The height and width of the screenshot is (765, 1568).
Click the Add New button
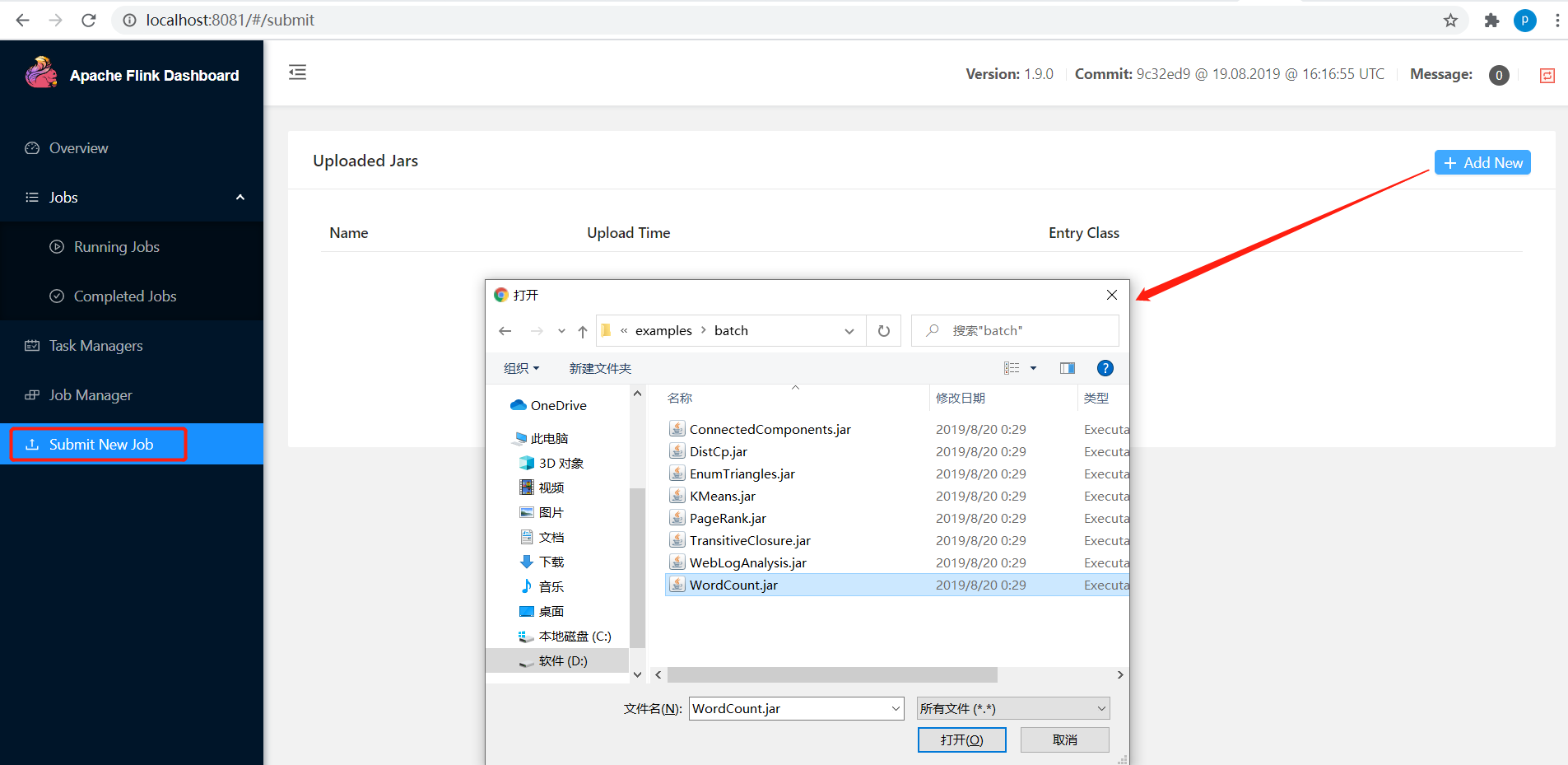pyautogui.click(x=1482, y=162)
